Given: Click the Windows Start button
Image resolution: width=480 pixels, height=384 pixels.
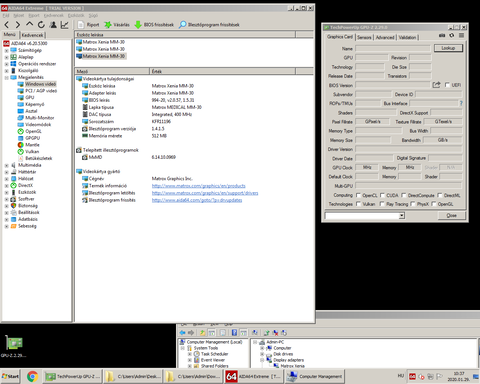Looking at the screenshot, I should tap(10, 376).
